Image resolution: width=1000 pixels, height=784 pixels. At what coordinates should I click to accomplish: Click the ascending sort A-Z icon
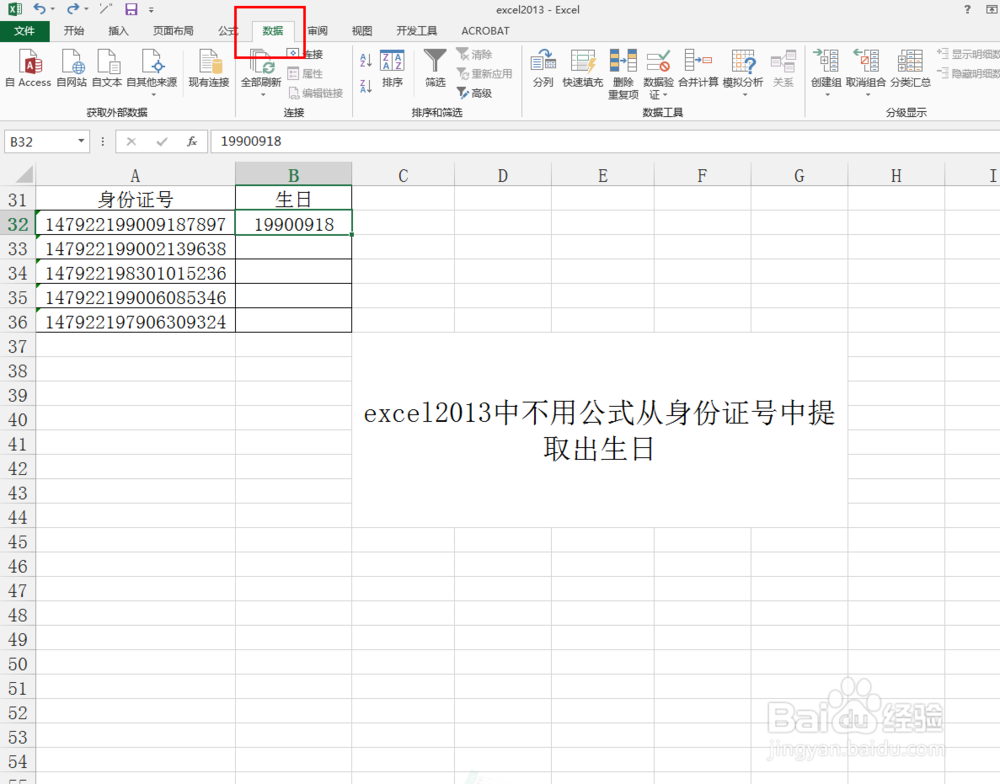tap(365, 60)
